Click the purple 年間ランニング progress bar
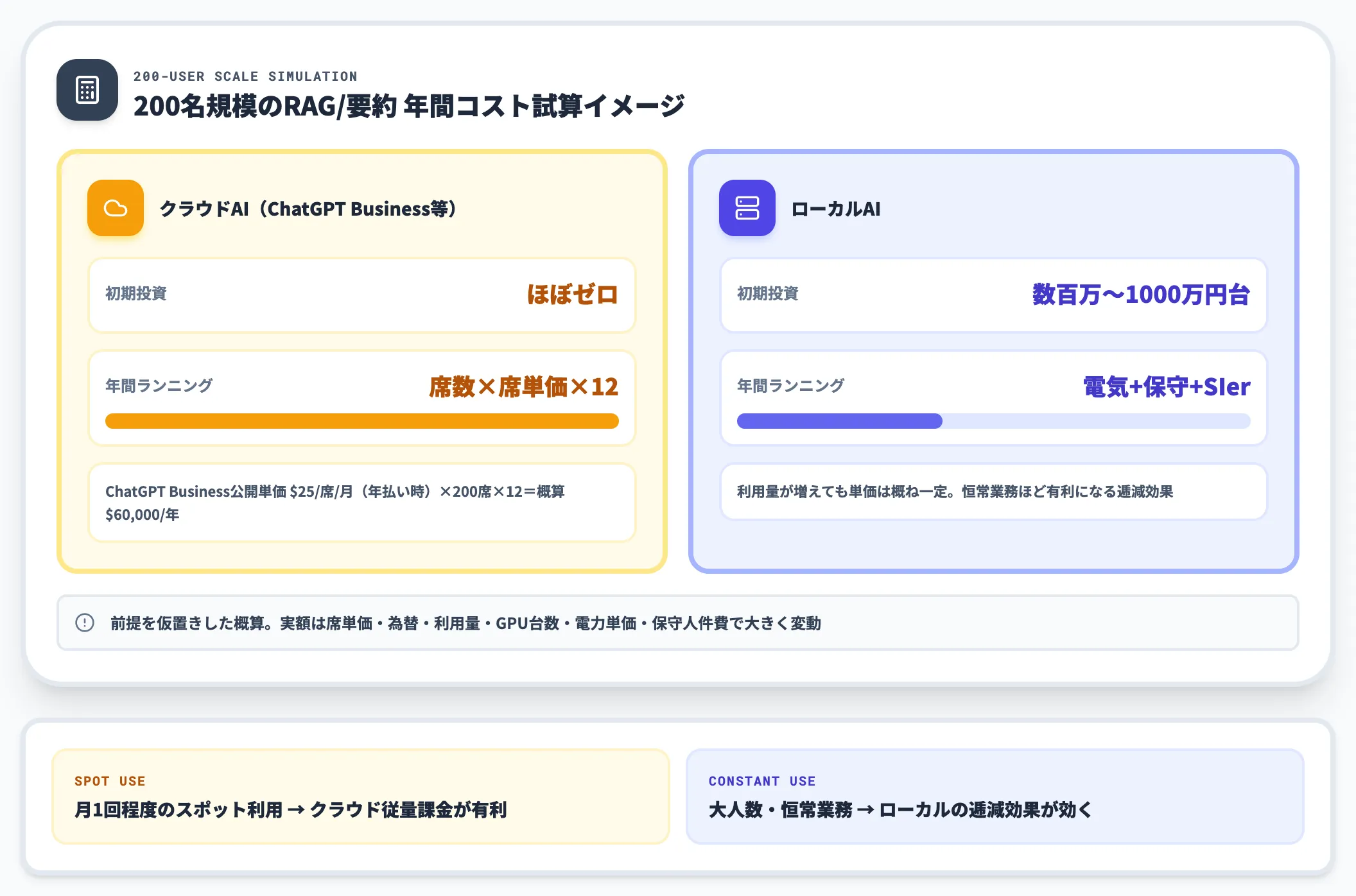This screenshot has height=896, width=1356. [x=994, y=421]
